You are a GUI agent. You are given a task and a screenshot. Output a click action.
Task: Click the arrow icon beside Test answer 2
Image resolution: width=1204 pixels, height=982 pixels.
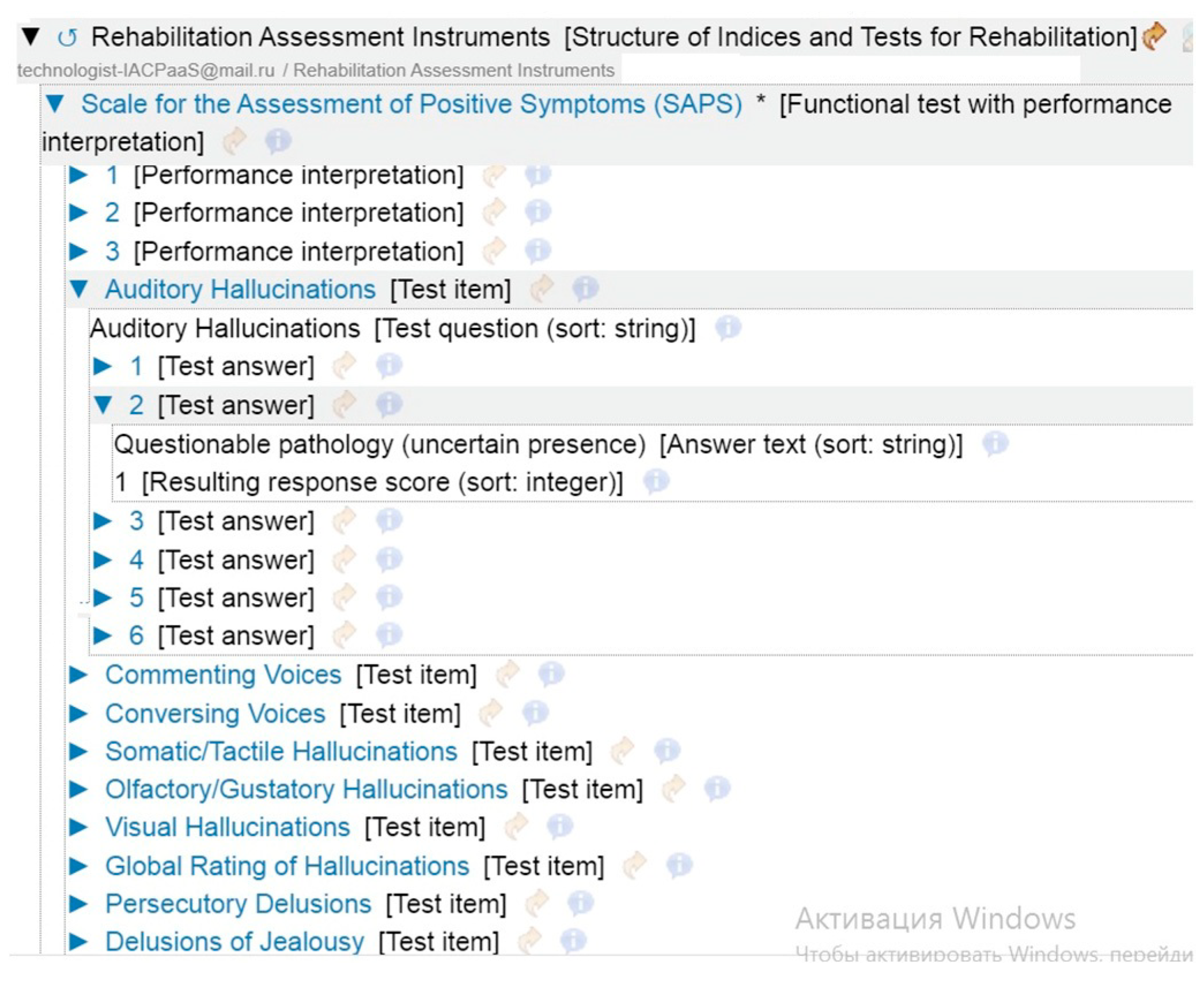344,404
